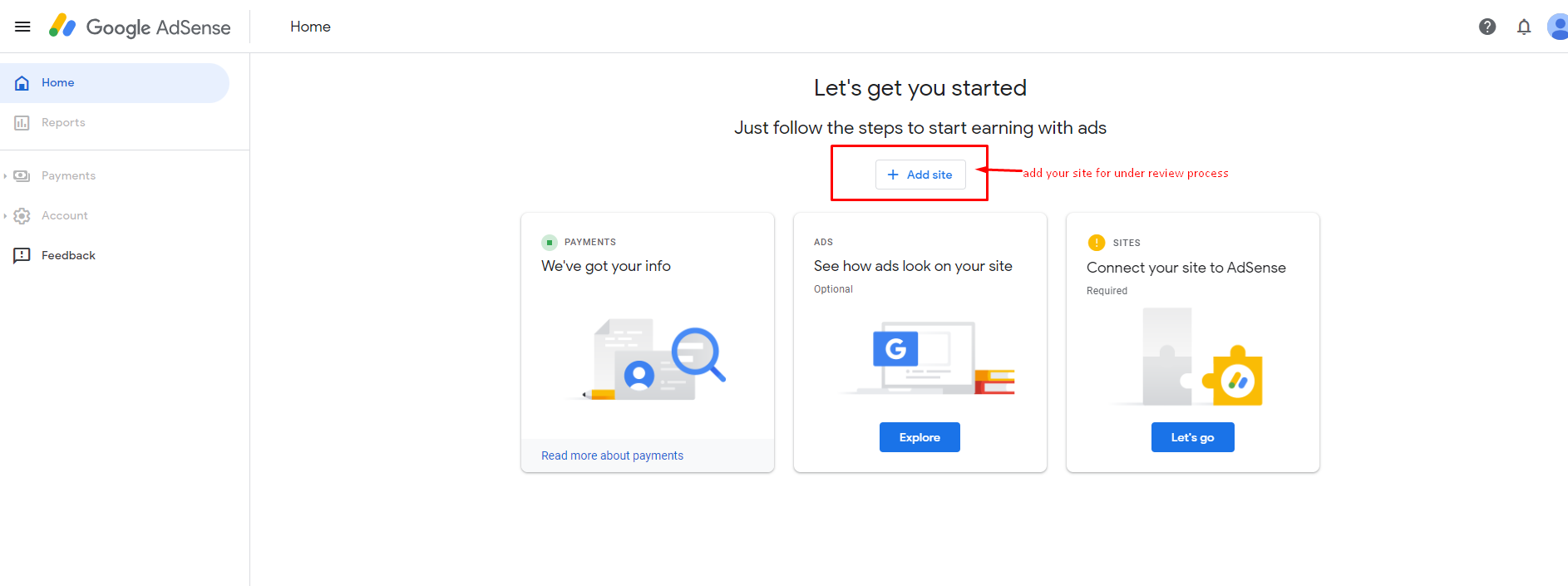This screenshot has height=586, width=1568.
Task: Open the Help question mark icon
Action: point(1487,26)
